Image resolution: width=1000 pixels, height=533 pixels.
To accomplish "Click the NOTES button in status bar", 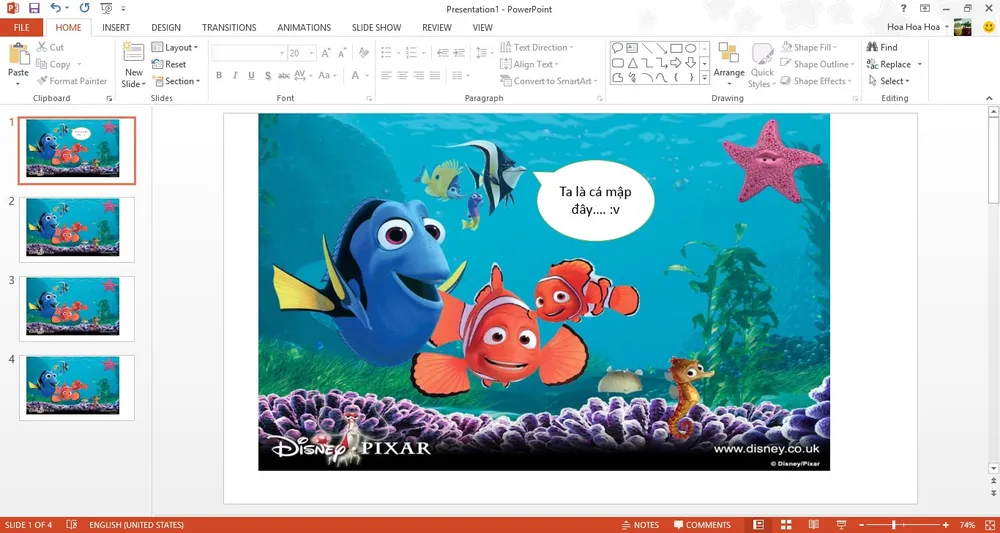I will 640,525.
